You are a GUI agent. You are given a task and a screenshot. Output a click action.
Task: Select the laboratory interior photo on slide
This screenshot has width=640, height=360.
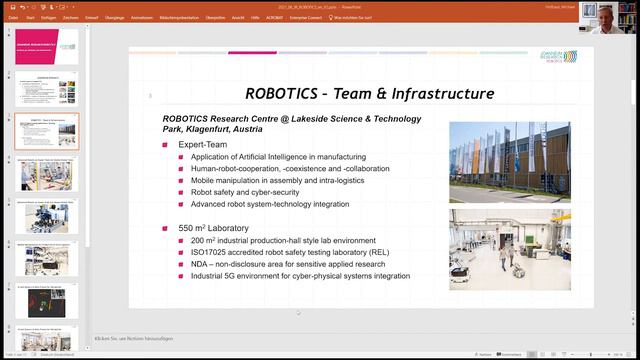(510, 249)
